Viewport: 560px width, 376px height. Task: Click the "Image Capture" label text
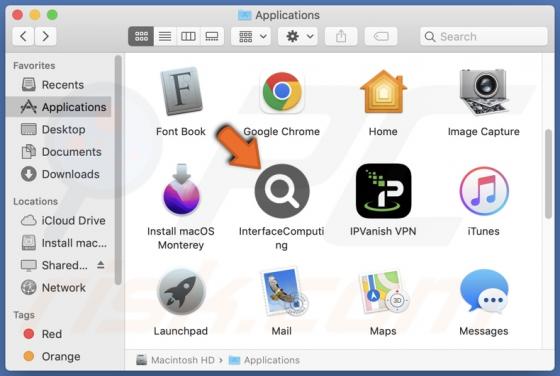pos(484,131)
